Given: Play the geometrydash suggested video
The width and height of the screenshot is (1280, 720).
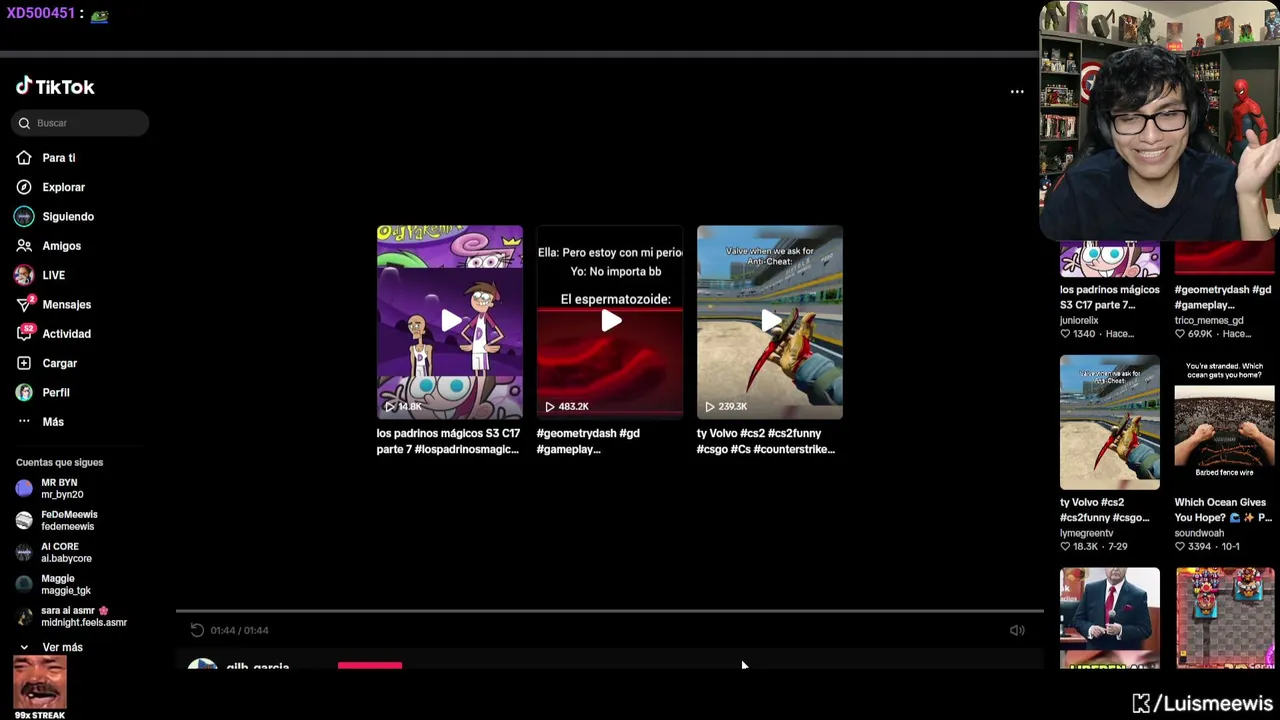Looking at the screenshot, I should click(x=610, y=322).
